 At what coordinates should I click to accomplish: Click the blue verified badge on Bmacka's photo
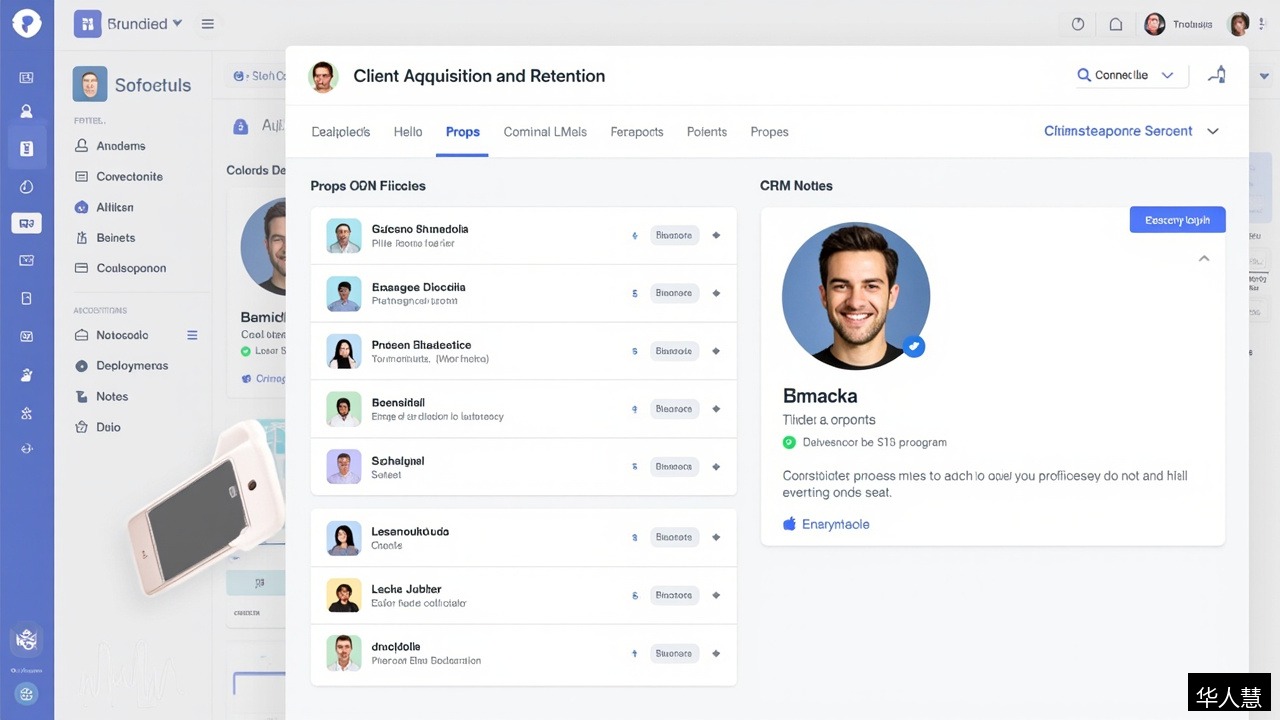913,346
